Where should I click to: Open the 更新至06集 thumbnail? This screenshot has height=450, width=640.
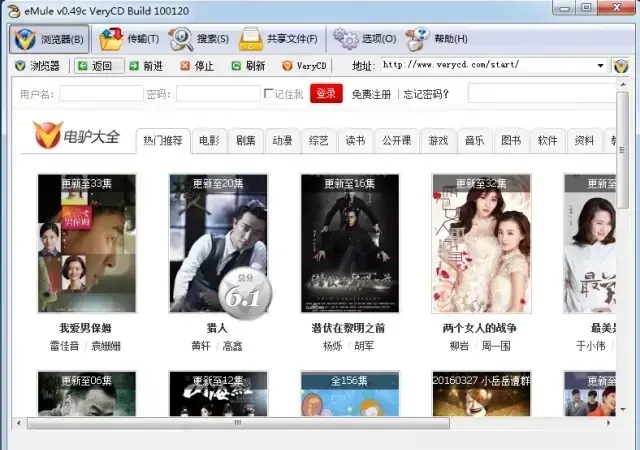tap(87, 394)
